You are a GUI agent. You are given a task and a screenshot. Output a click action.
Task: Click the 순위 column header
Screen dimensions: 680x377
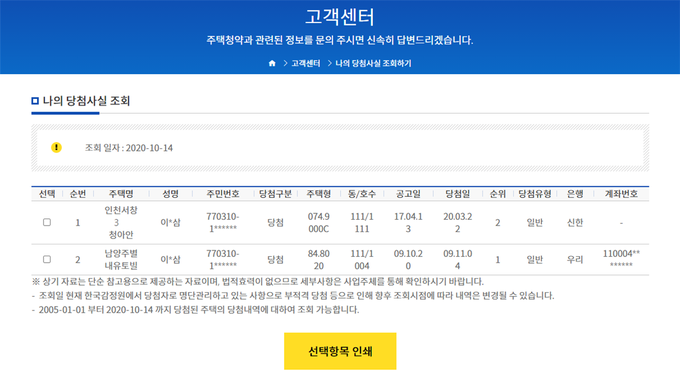coord(498,194)
